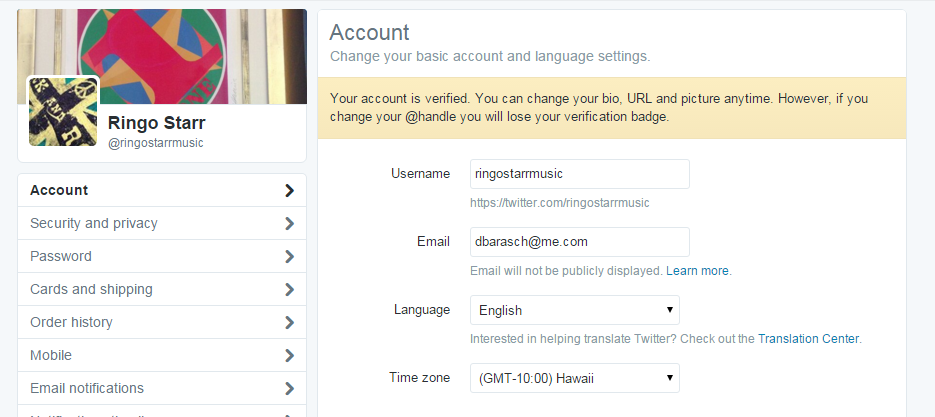This screenshot has height=417, width=935.
Task: Click the Order history arrow icon
Action: click(289, 322)
